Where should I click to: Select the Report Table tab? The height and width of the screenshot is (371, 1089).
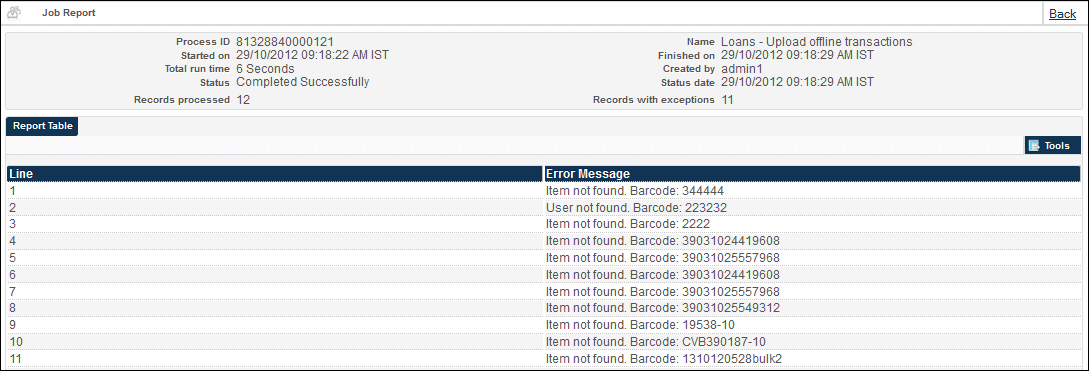click(42, 126)
